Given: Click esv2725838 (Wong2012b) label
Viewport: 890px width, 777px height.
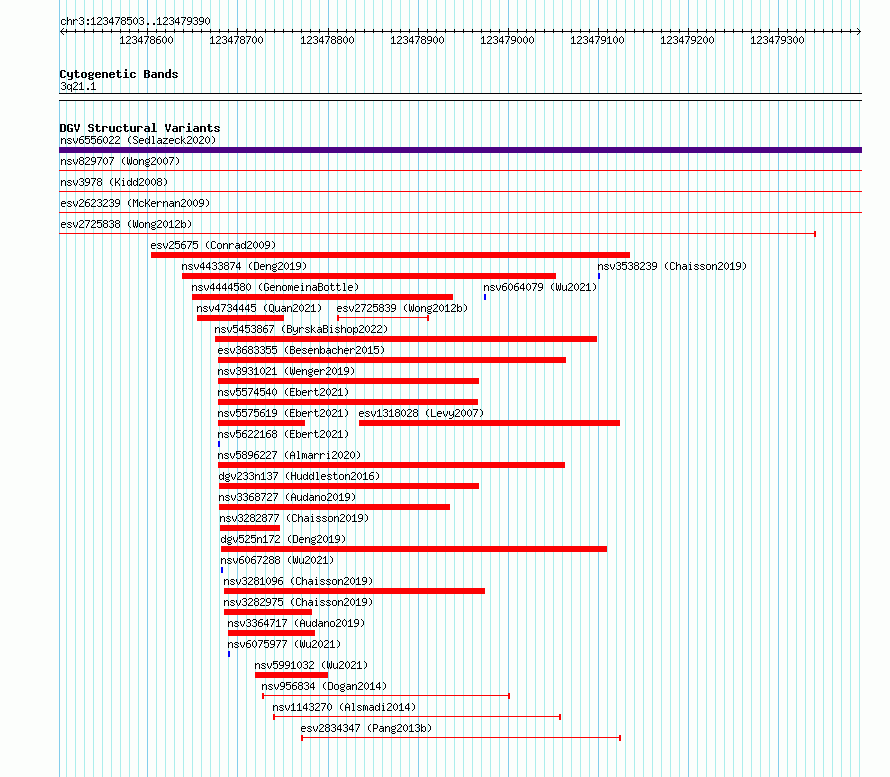Looking at the screenshot, I should coord(126,224).
